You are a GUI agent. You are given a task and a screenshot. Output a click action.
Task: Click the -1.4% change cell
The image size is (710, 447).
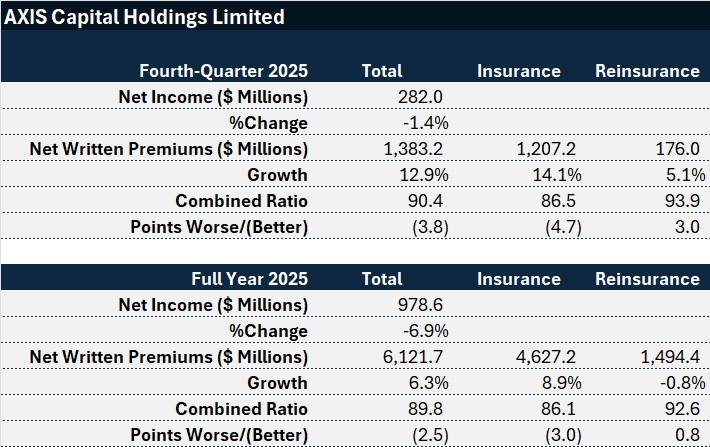click(x=425, y=123)
